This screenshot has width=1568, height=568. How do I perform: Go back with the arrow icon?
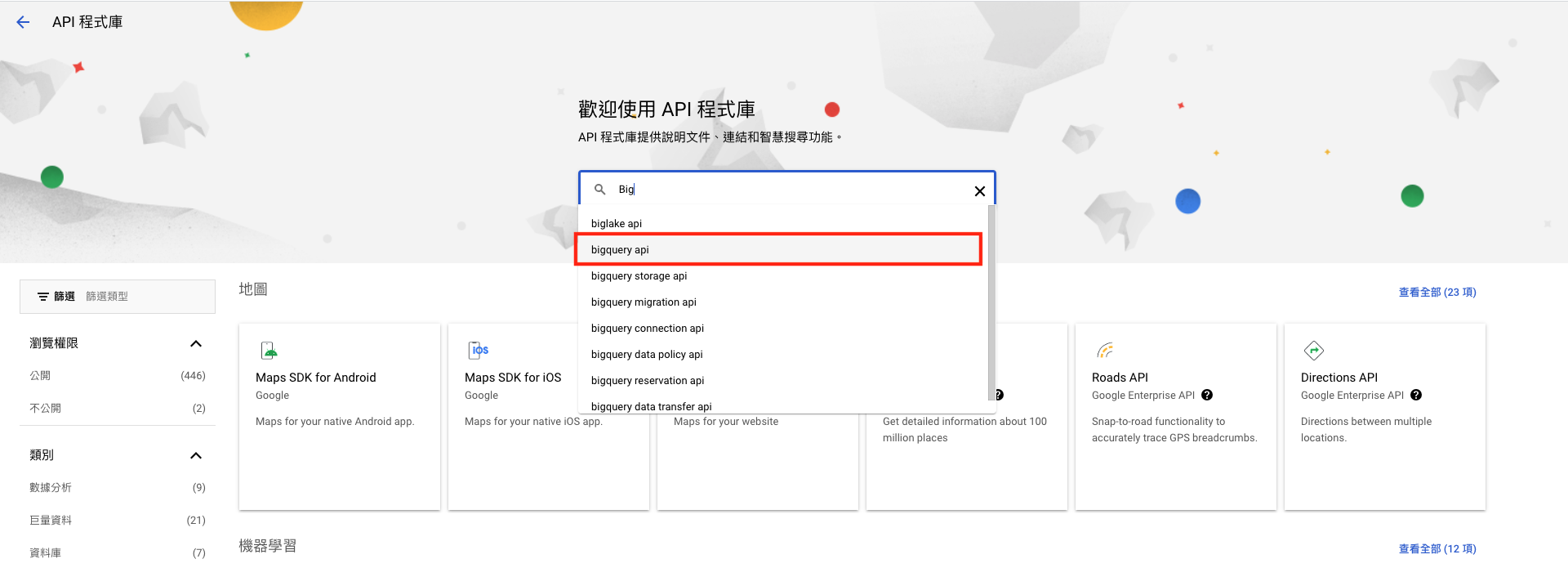click(23, 22)
